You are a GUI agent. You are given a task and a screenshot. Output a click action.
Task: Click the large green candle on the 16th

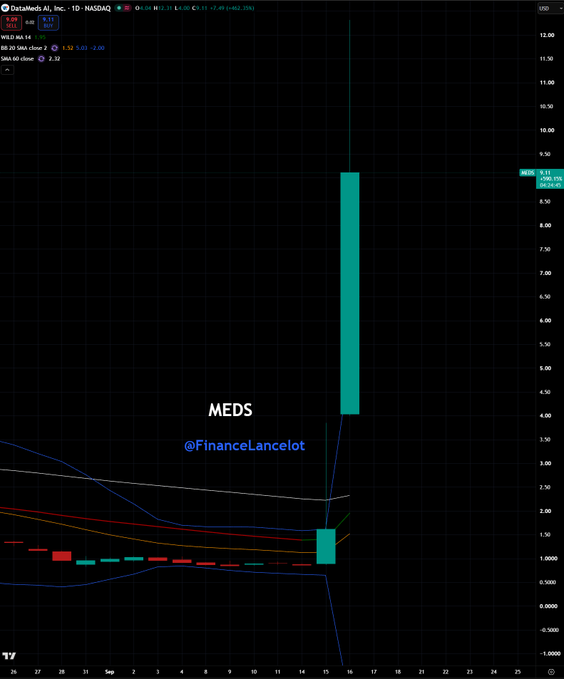pyautogui.click(x=350, y=293)
